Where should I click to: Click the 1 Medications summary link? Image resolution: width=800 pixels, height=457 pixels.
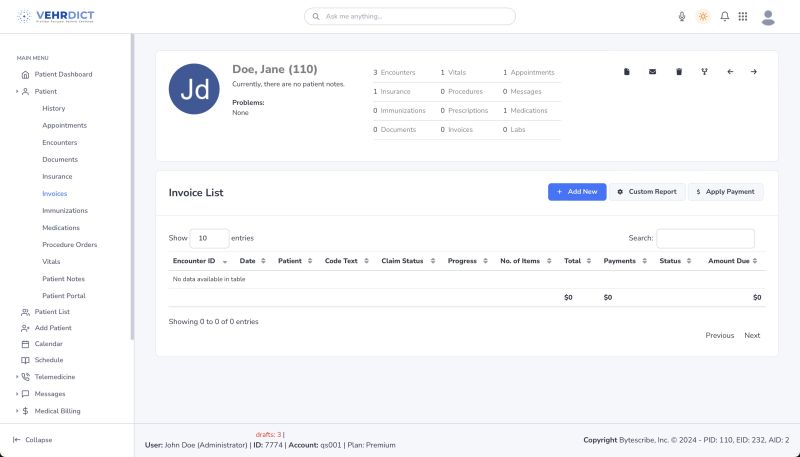(525, 111)
